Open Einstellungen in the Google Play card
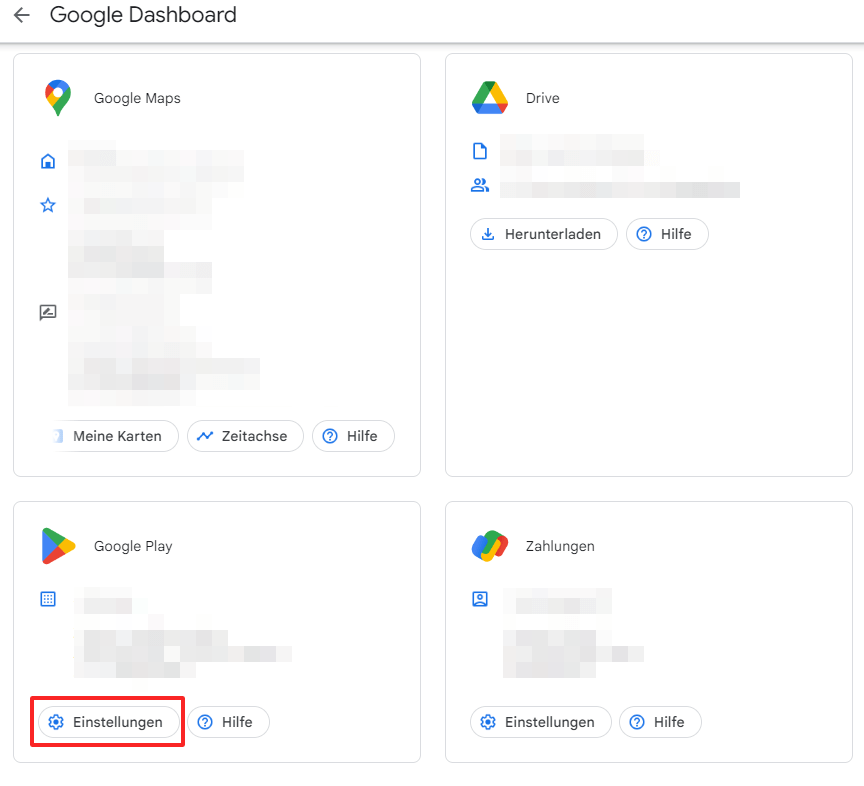The image size is (864, 786). (x=109, y=722)
